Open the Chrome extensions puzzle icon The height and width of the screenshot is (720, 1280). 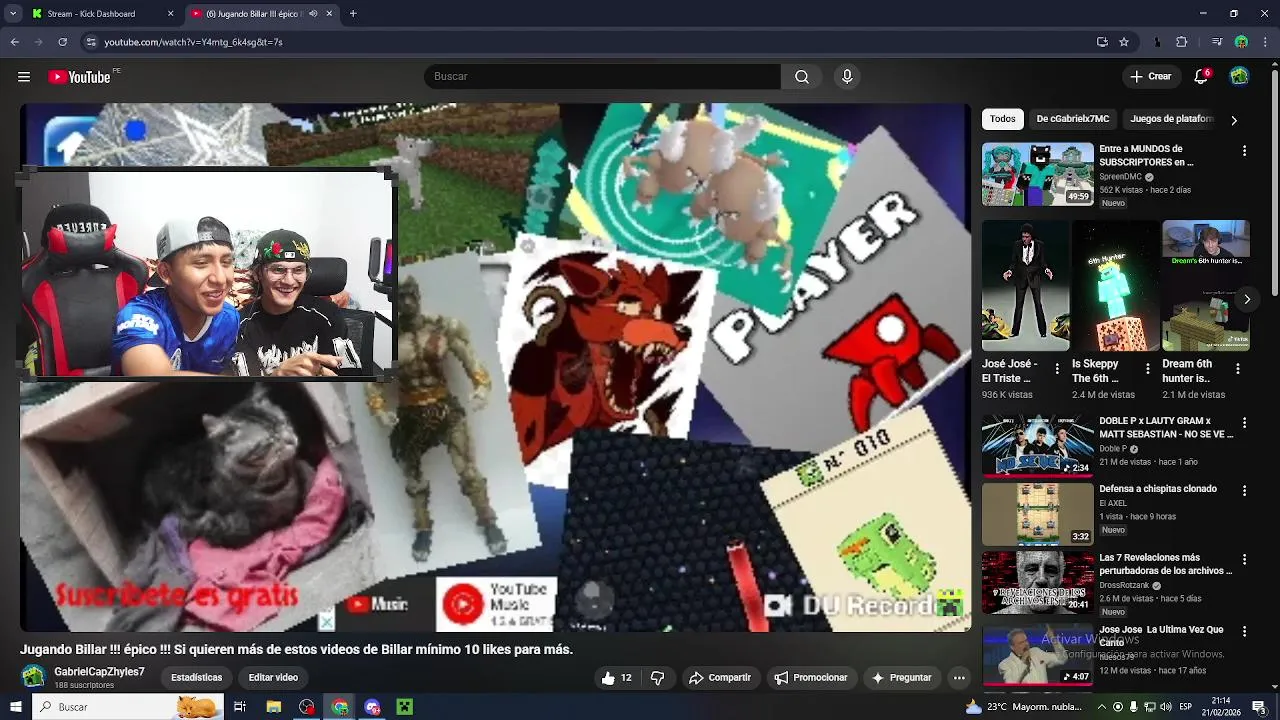coord(1182,42)
